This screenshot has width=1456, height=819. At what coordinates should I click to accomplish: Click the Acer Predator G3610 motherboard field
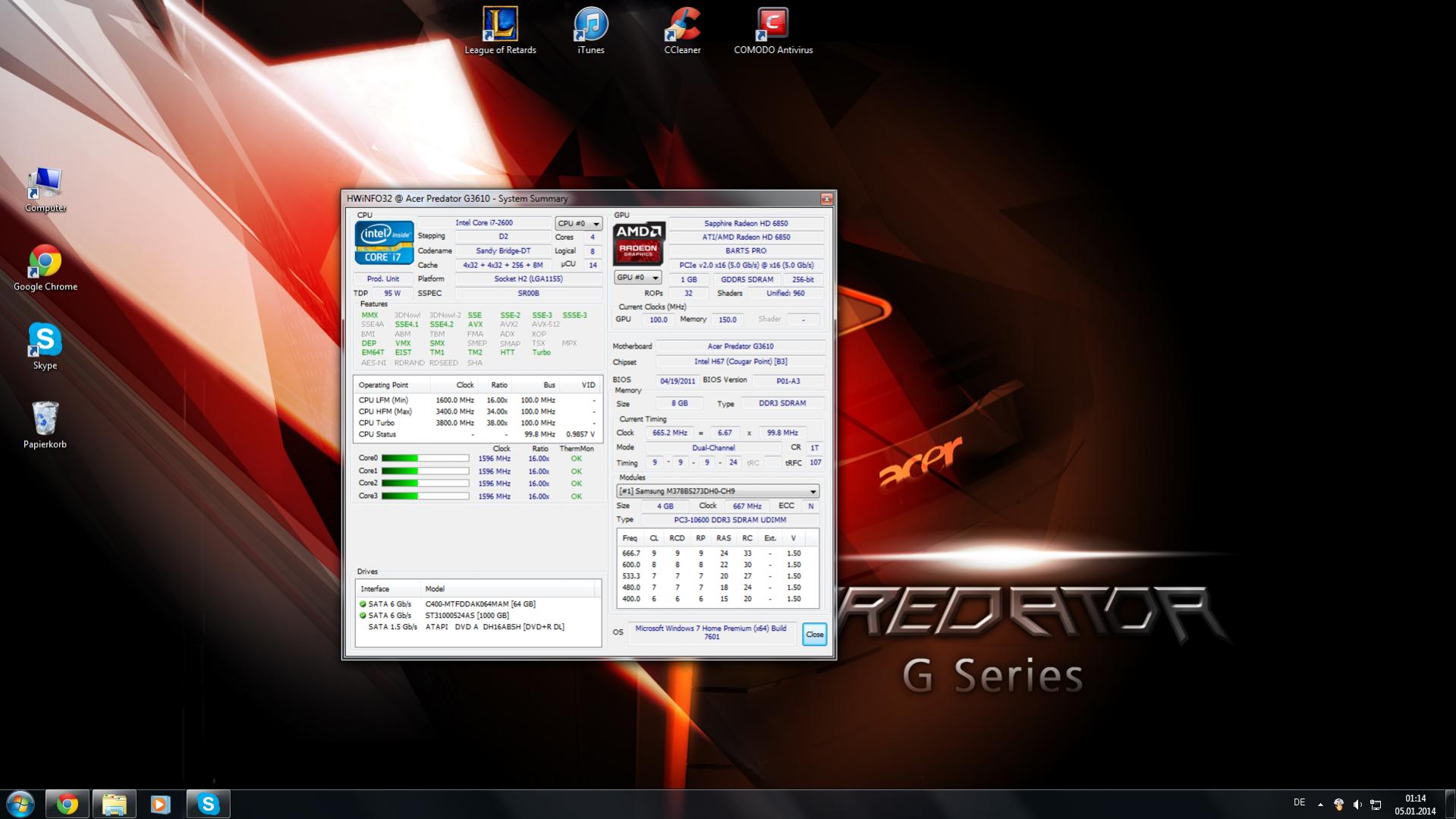[x=740, y=347]
